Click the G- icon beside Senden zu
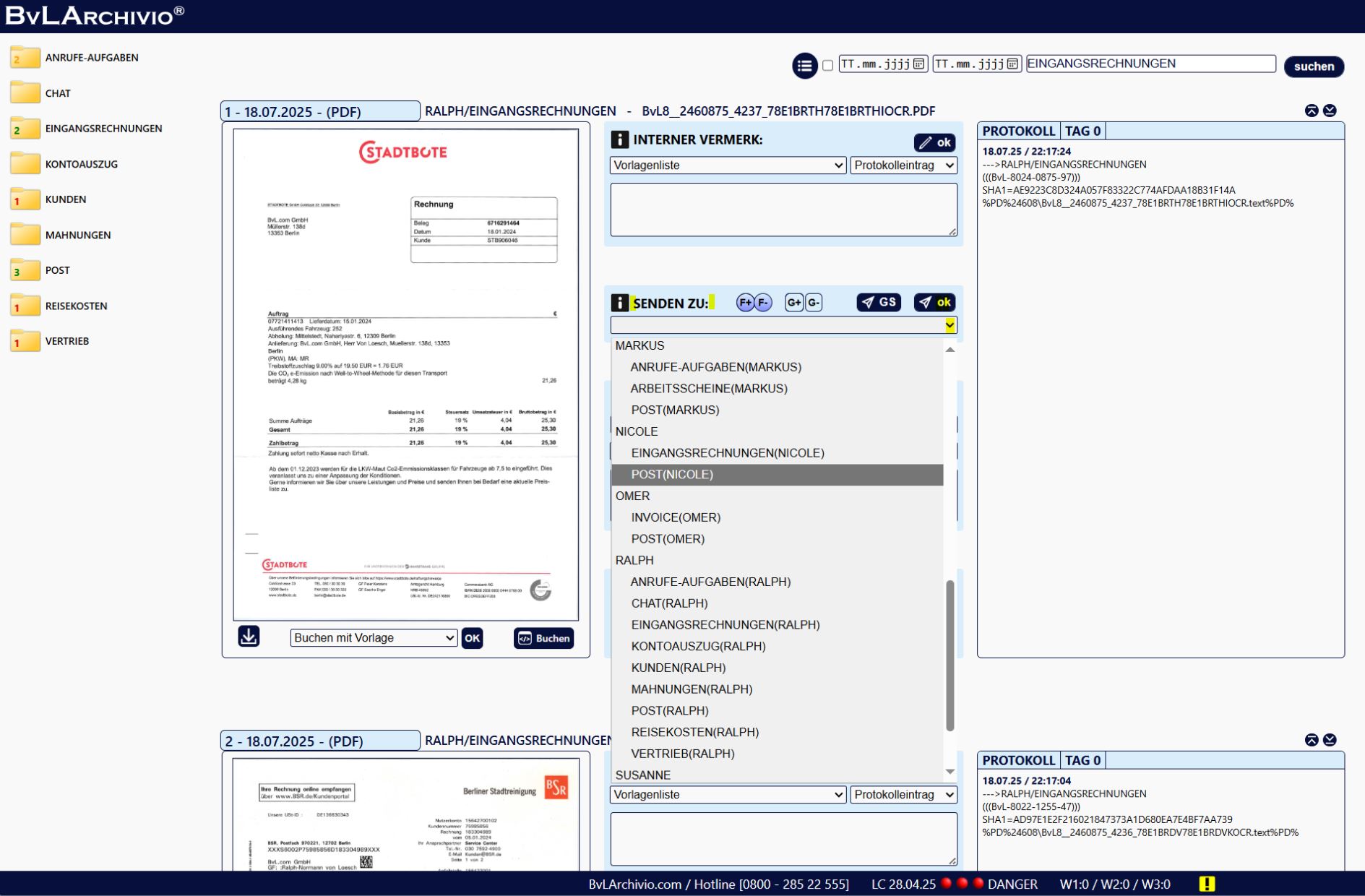Screen dimensions: 1365x896 coord(814,303)
